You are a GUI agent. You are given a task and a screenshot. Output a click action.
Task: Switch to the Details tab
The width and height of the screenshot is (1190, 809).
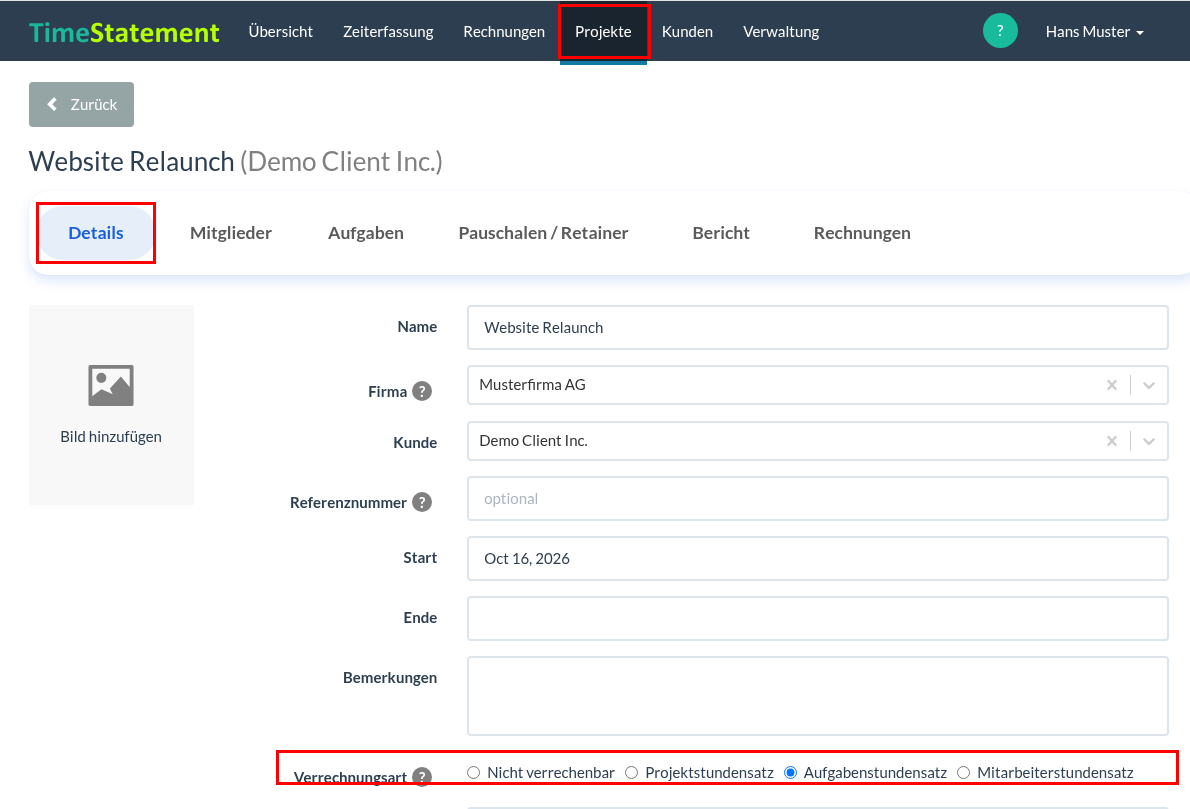[x=96, y=233]
